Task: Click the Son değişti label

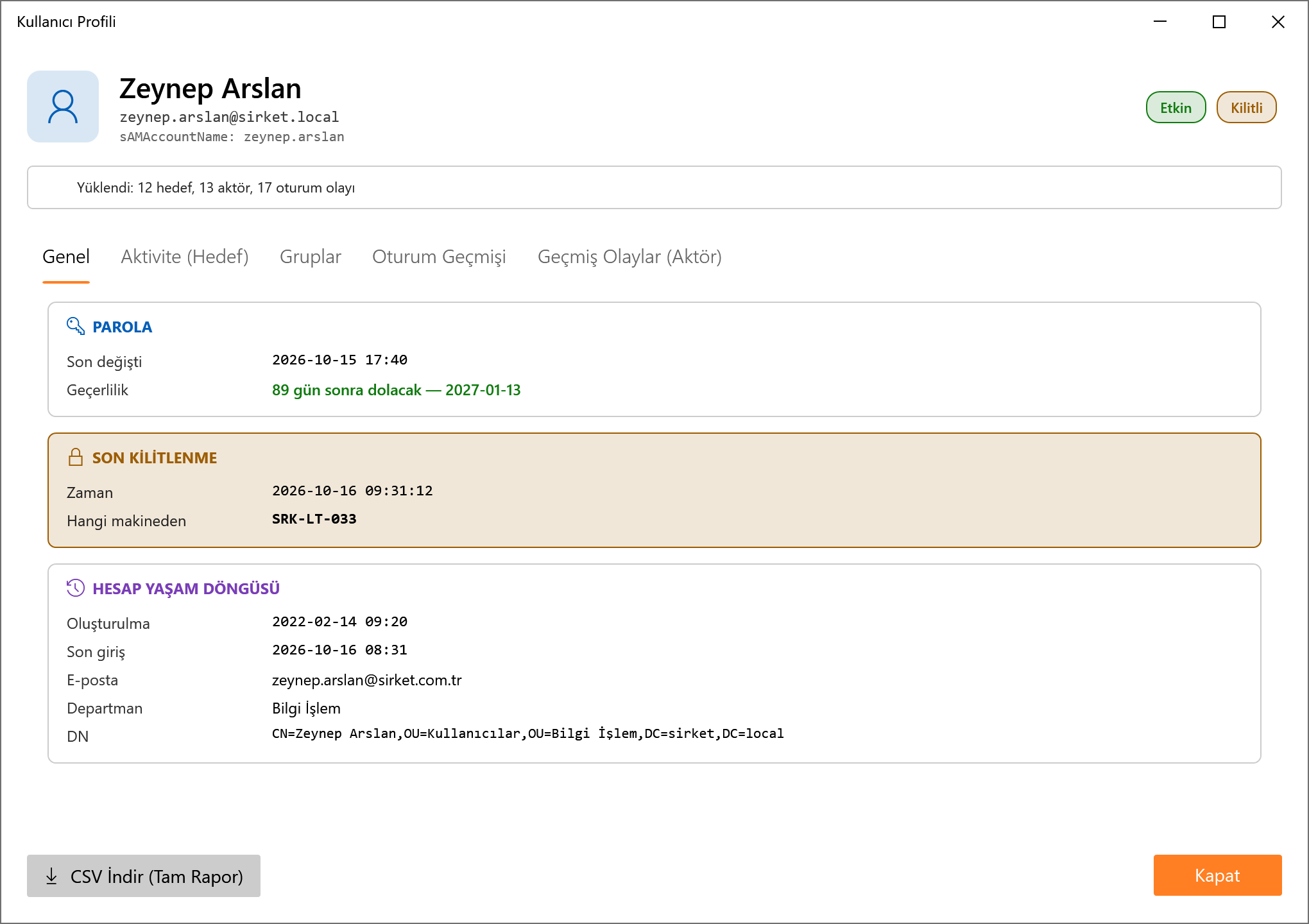Action: click(x=105, y=362)
